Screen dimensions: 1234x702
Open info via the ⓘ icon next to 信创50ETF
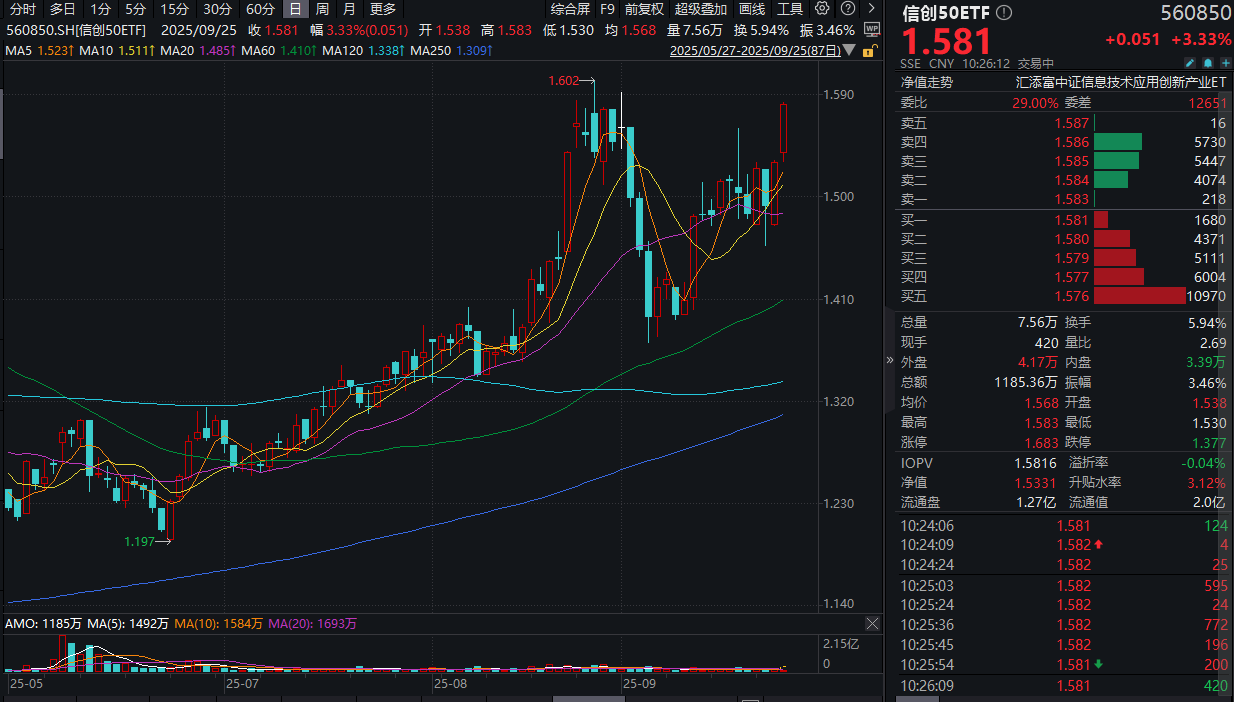point(1004,12)
